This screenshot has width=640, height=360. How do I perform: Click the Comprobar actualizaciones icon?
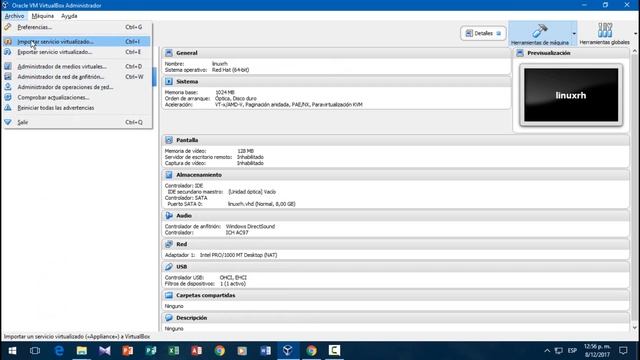(x=8, y=97)
